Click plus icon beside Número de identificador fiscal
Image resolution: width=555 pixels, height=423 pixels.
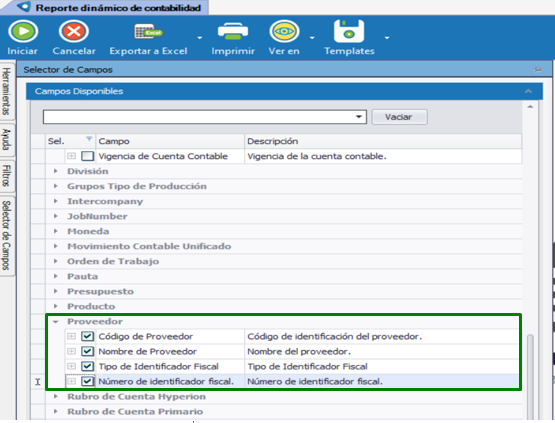pyautogui.click(x=71, y=381)
